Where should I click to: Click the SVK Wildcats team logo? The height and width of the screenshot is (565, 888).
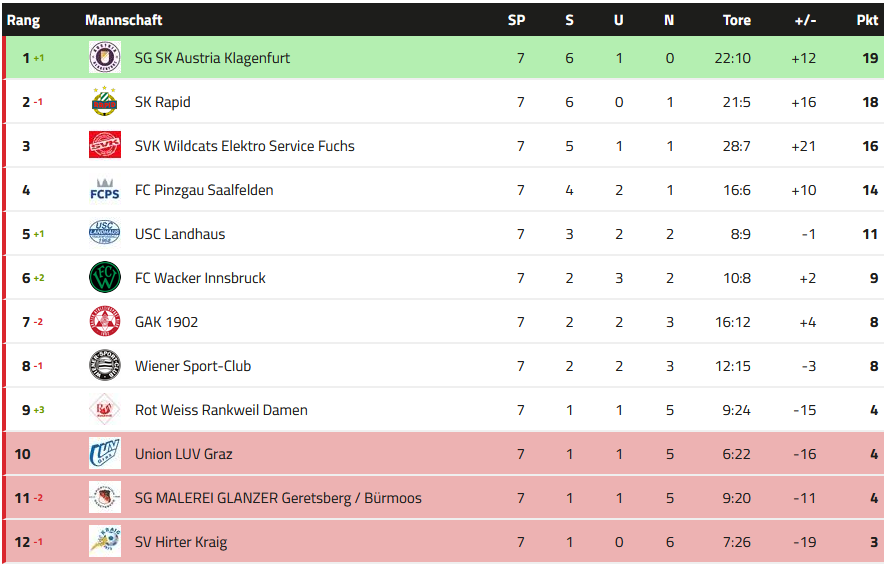coord(105,146)
